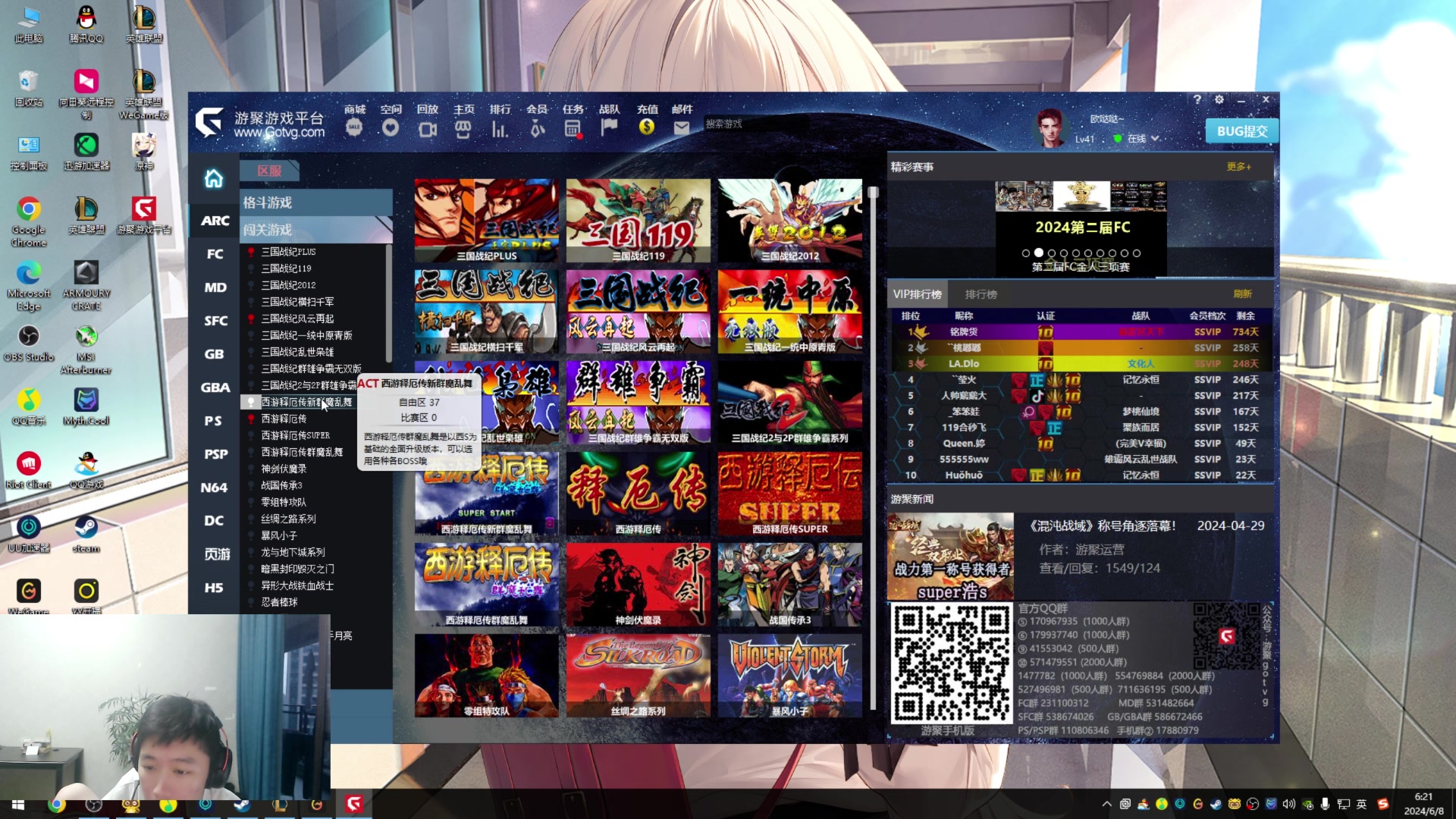Collapse the 格斗游戏 category
The height and width of the screenshot is (819, 1456).
[316, 202]
